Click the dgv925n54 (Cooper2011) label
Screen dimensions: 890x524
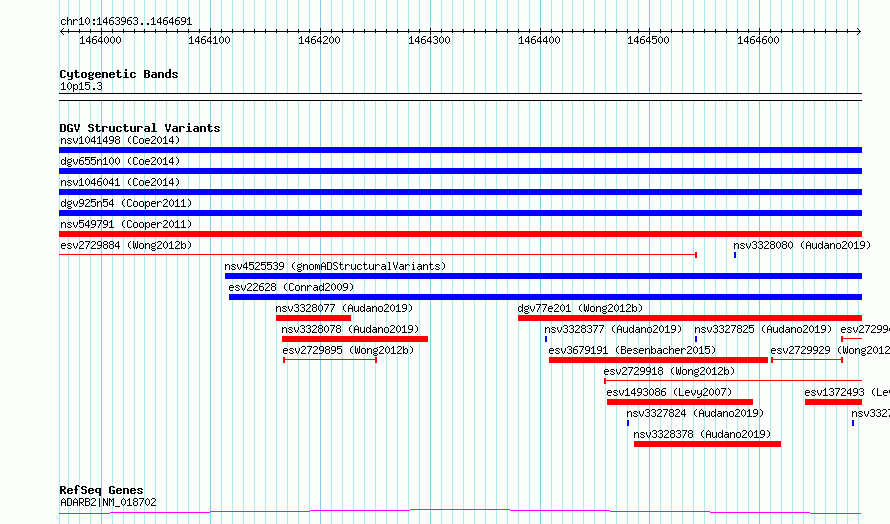click(126, 203)
